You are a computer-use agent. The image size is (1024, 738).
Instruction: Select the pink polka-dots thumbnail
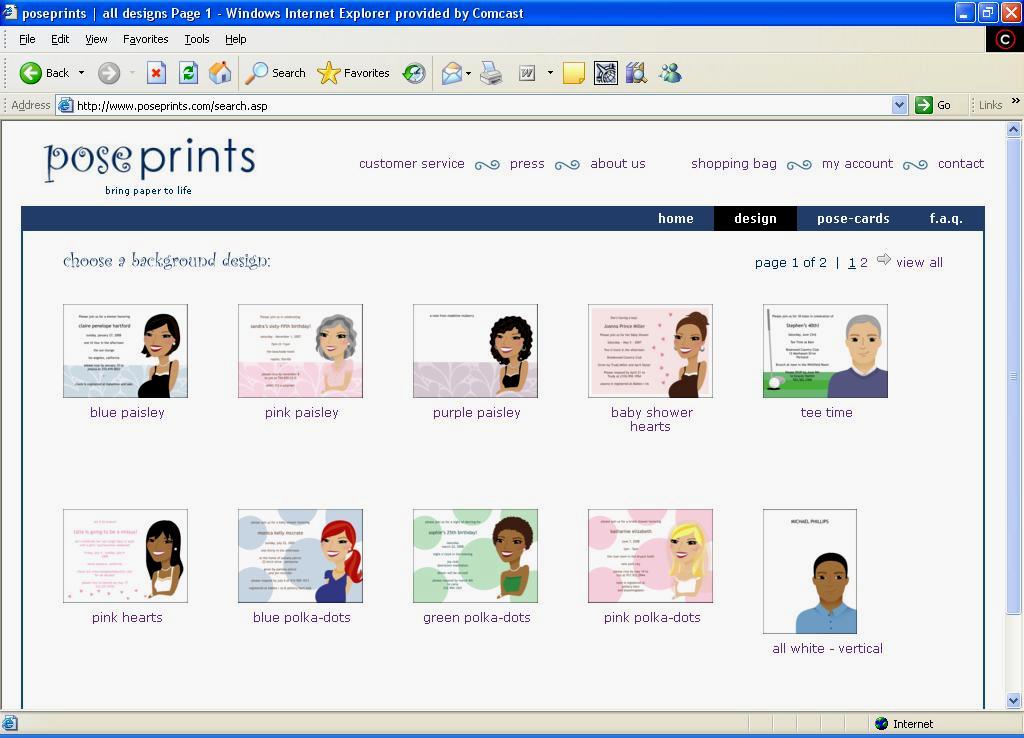[x=650, y=556]
